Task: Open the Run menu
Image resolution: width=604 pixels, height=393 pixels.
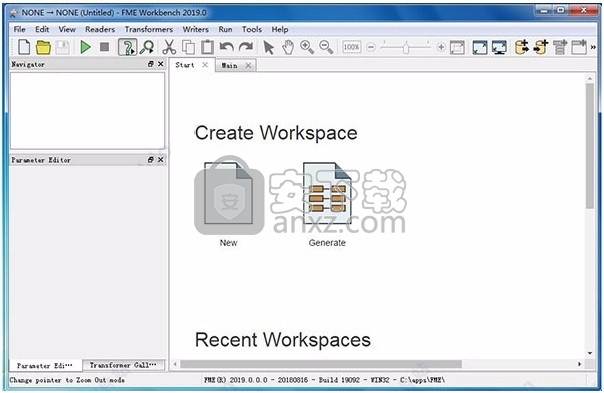Action: [225, 29]
